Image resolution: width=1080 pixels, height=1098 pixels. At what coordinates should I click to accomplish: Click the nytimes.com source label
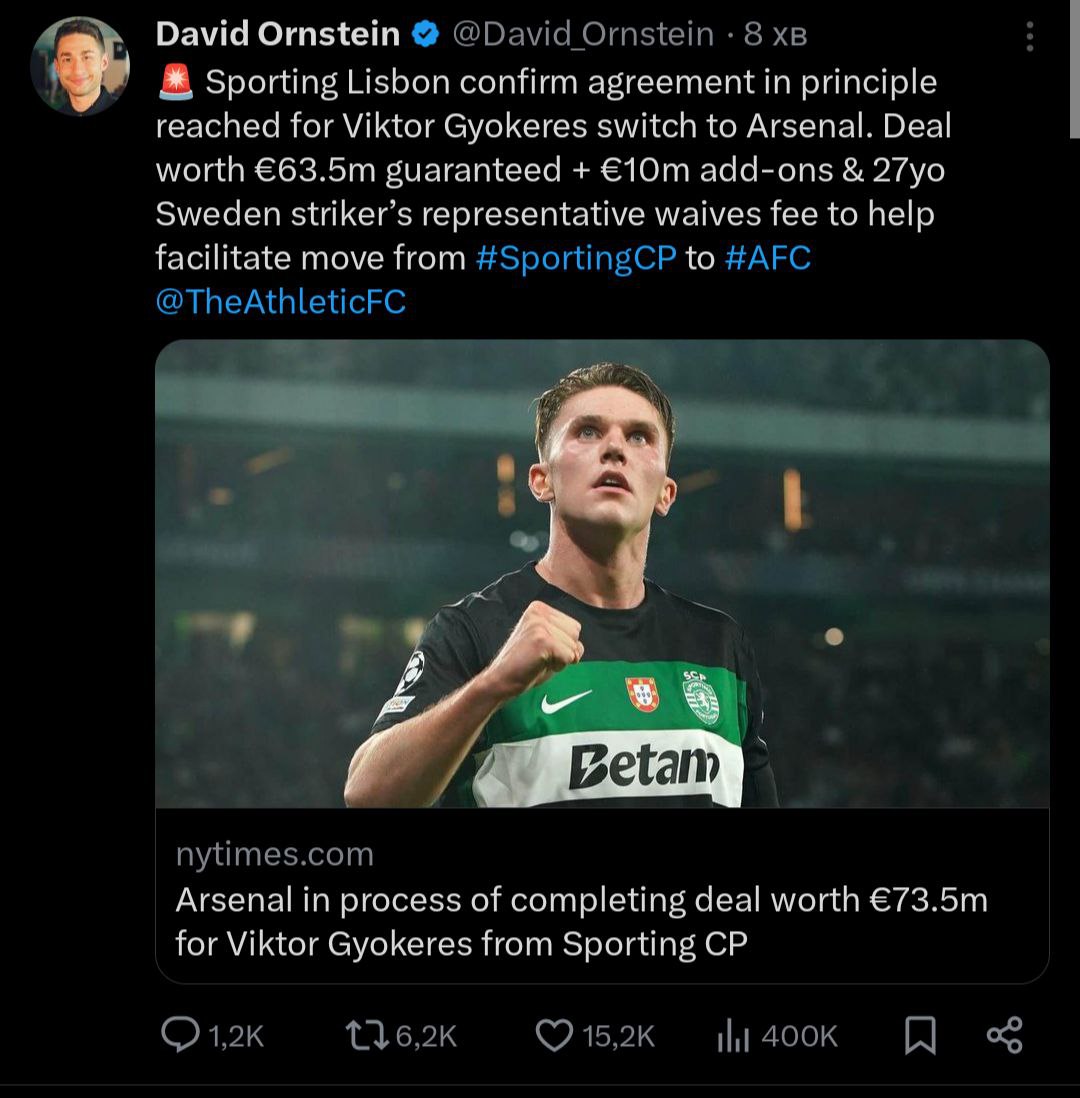275,854
